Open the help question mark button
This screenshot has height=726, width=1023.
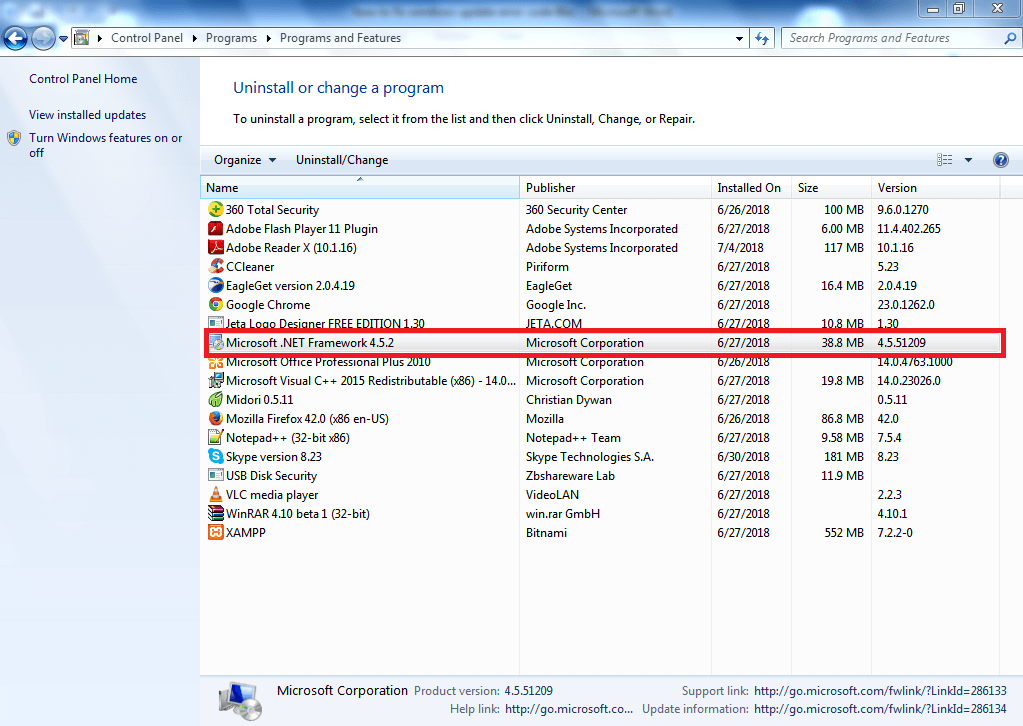1000,160
